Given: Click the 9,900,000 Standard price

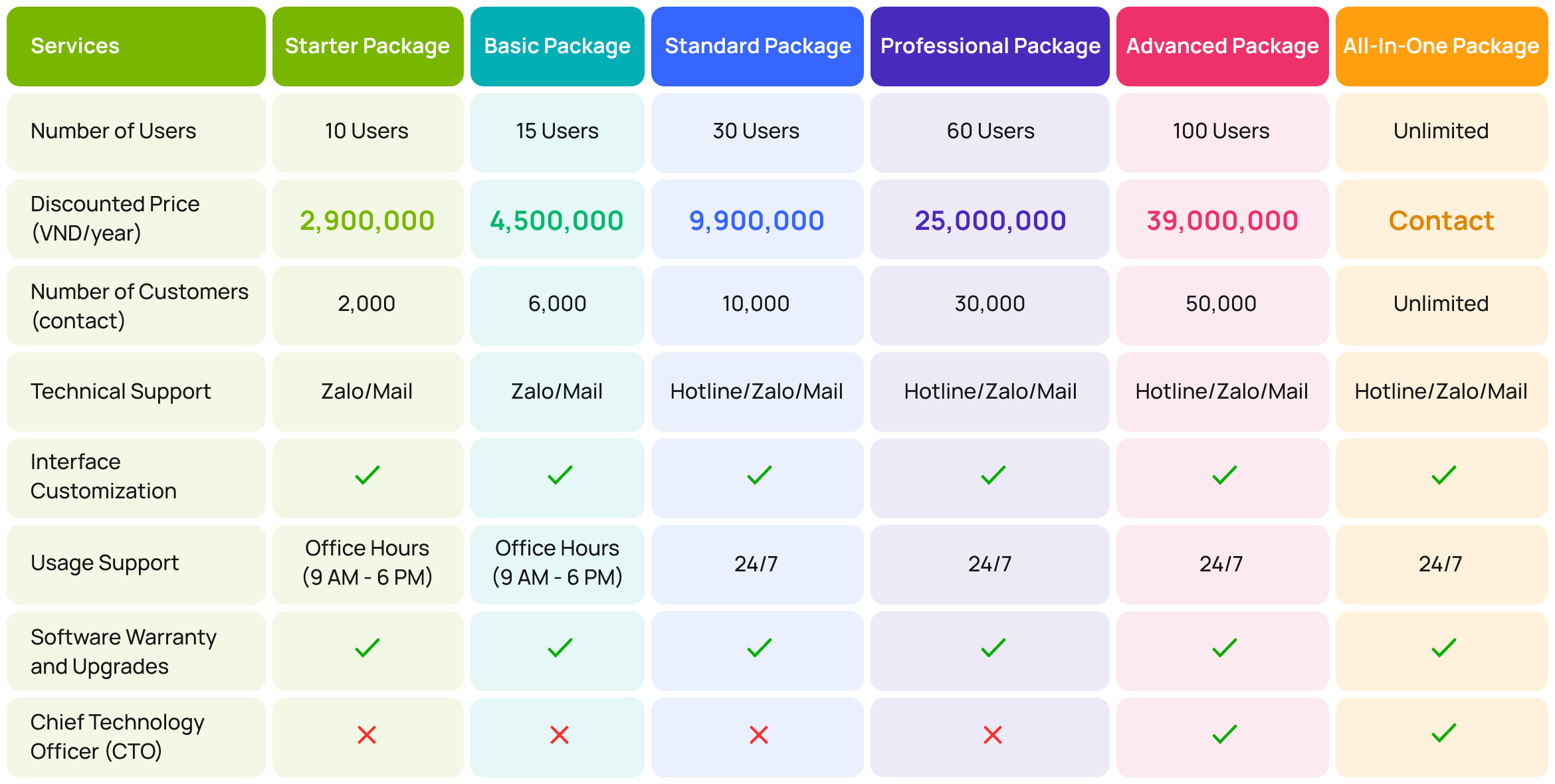Looking at the screenshot, I should [x=757, y=221].
